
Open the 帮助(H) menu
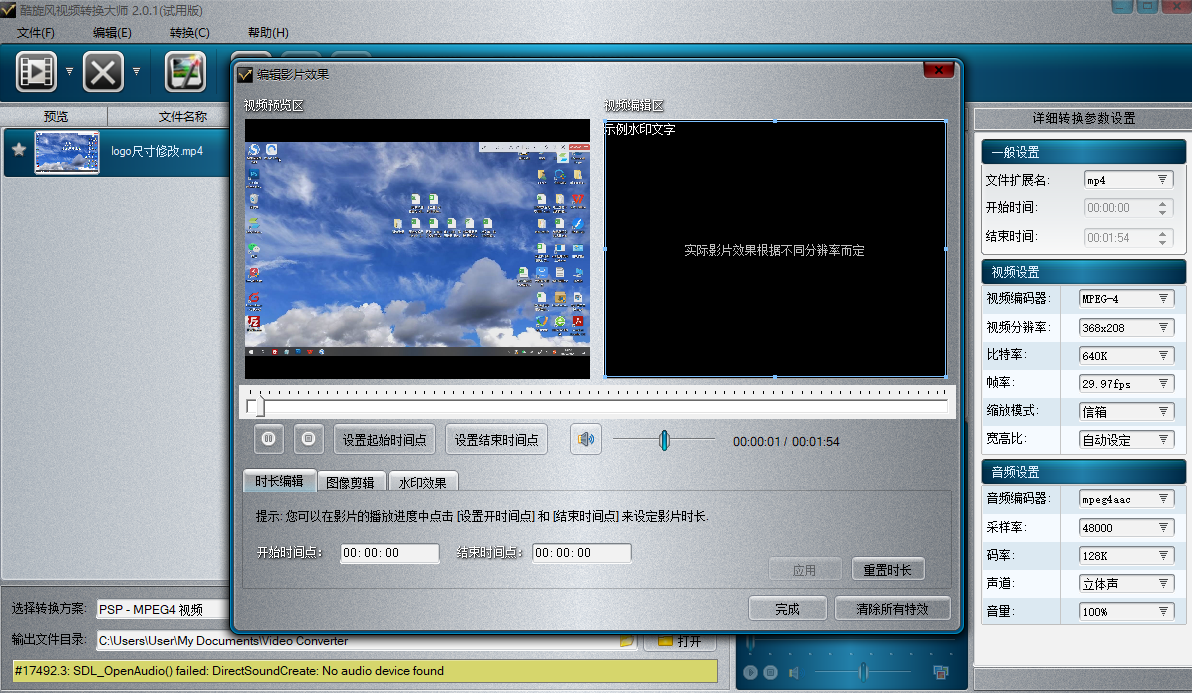point(268,33)
